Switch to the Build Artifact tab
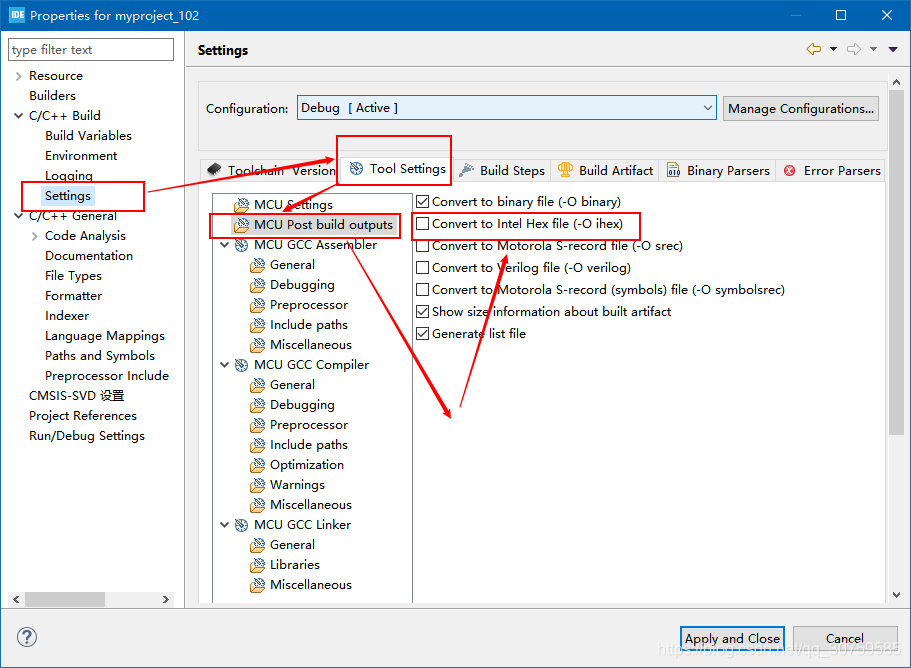The height and width of the screenshot is (668, 911). click(x=605, y=171)
